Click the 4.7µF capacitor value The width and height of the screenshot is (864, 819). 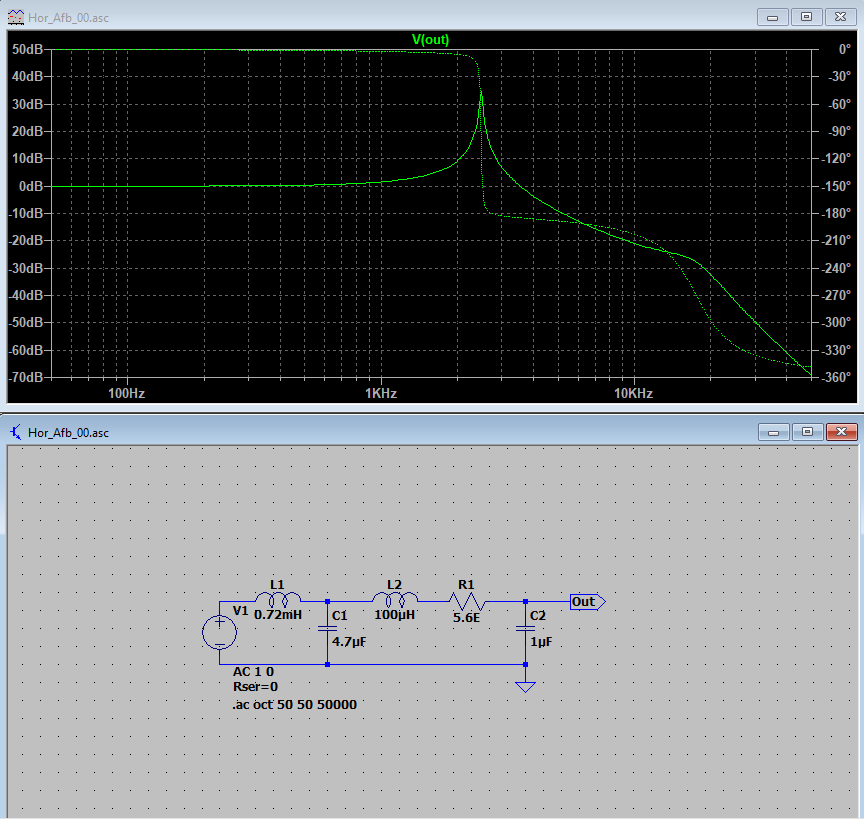pos(349,642)
